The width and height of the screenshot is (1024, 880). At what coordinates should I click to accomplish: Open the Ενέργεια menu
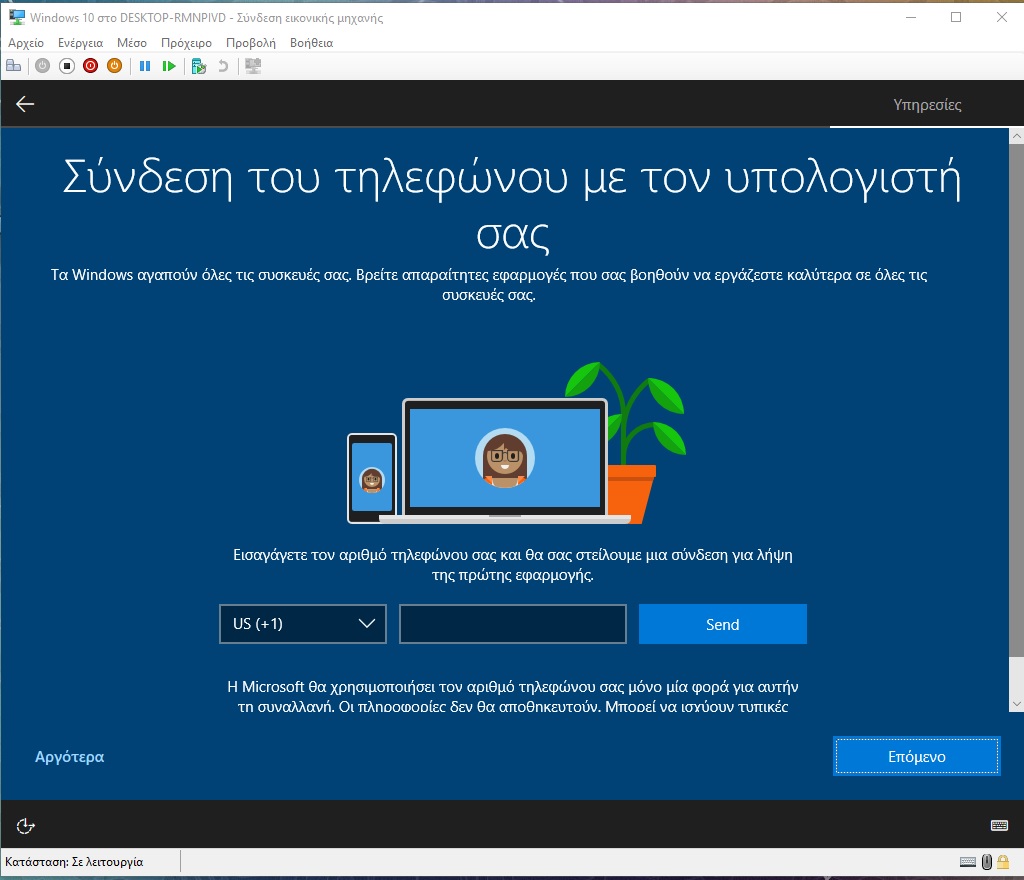click(80, 43)
